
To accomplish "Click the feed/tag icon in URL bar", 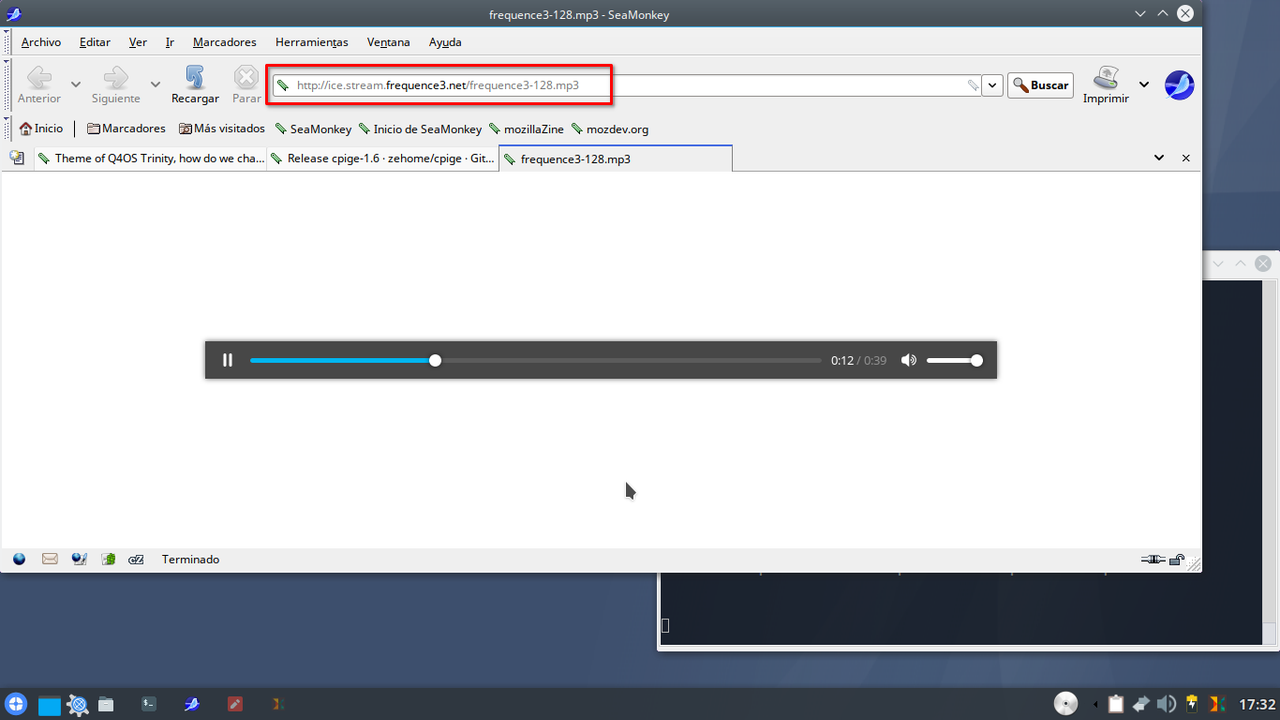I will click(x=973, y=85).
